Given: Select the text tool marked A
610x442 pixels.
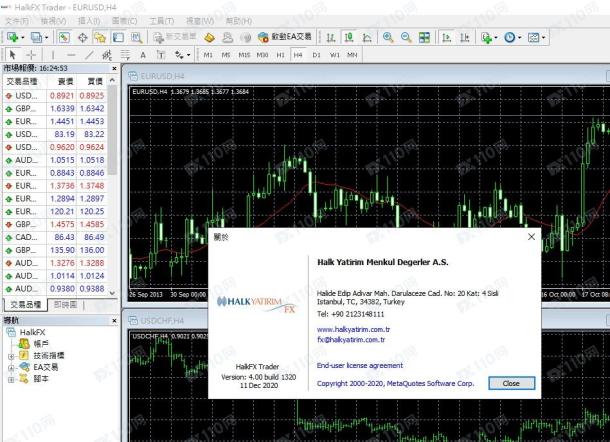Looking at the screenshot, I should 143,55.
